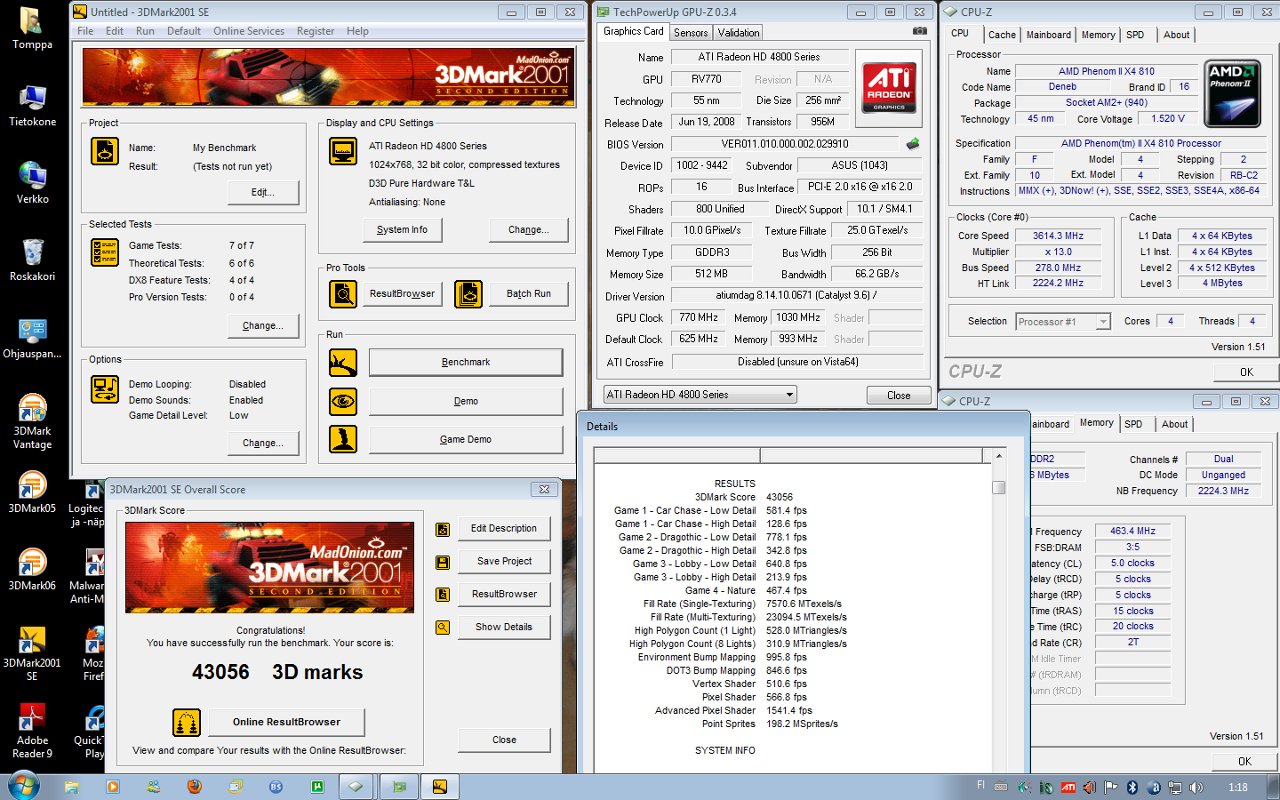Image resolution: width=1280 pixels, height=800 pixels.
Task: Click the Benchmark run icon in 3DMark2001
Action: [343, 363]
